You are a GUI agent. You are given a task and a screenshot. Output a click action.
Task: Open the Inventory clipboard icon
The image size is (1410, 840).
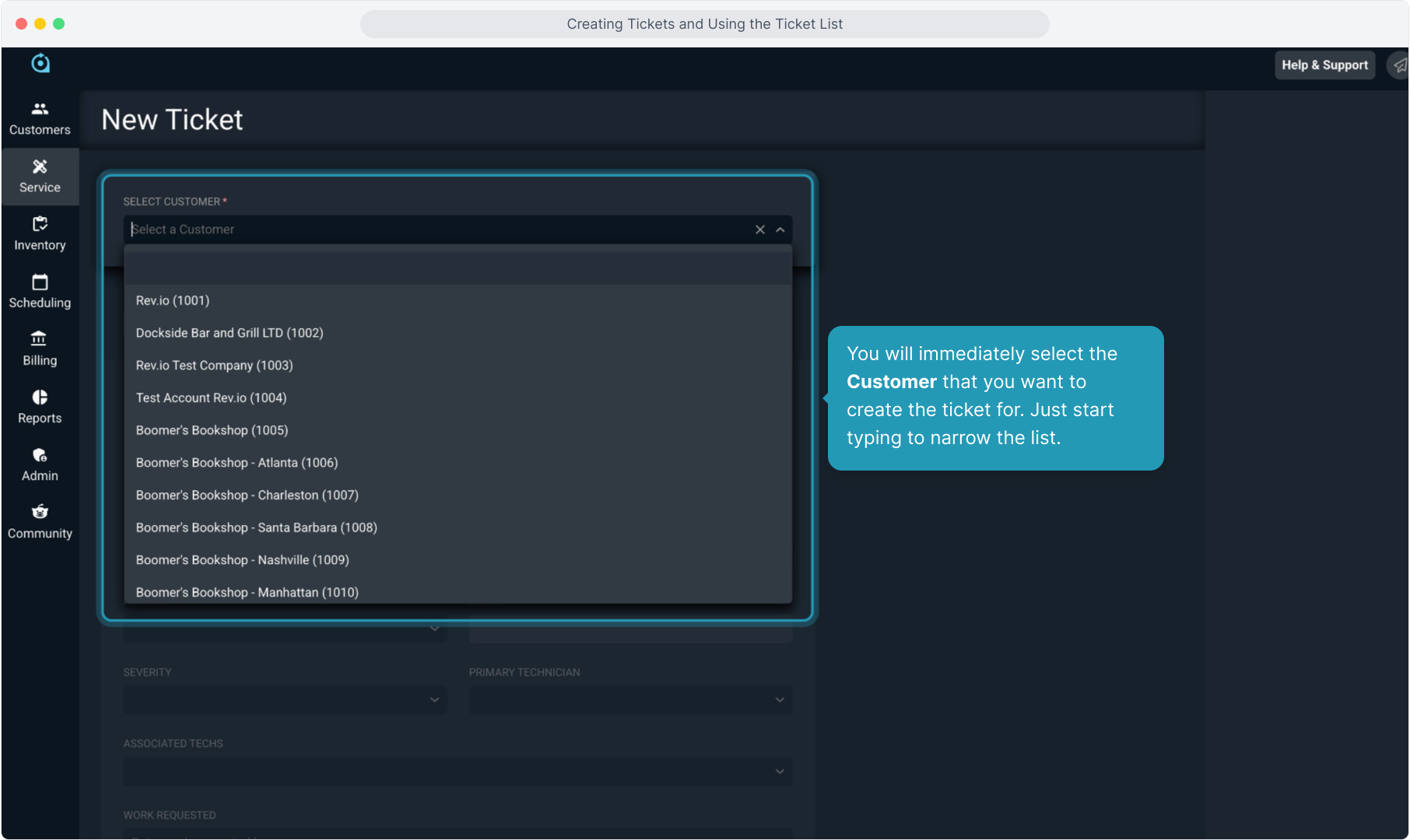point(40,225)
